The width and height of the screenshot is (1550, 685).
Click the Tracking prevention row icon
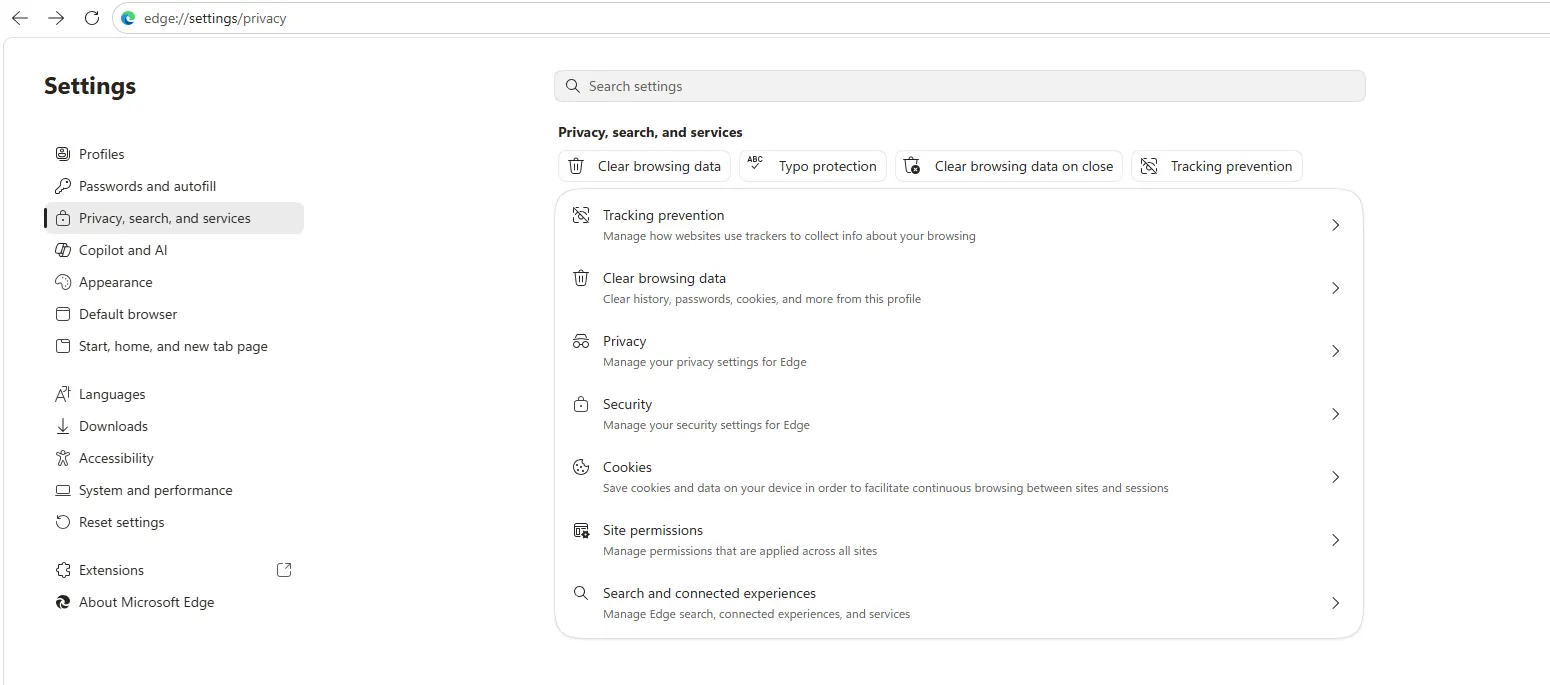click(581, 215)
